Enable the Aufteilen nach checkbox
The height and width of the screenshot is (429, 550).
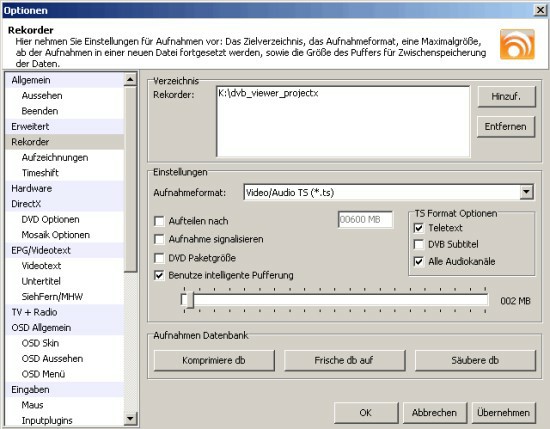point(159,221)
